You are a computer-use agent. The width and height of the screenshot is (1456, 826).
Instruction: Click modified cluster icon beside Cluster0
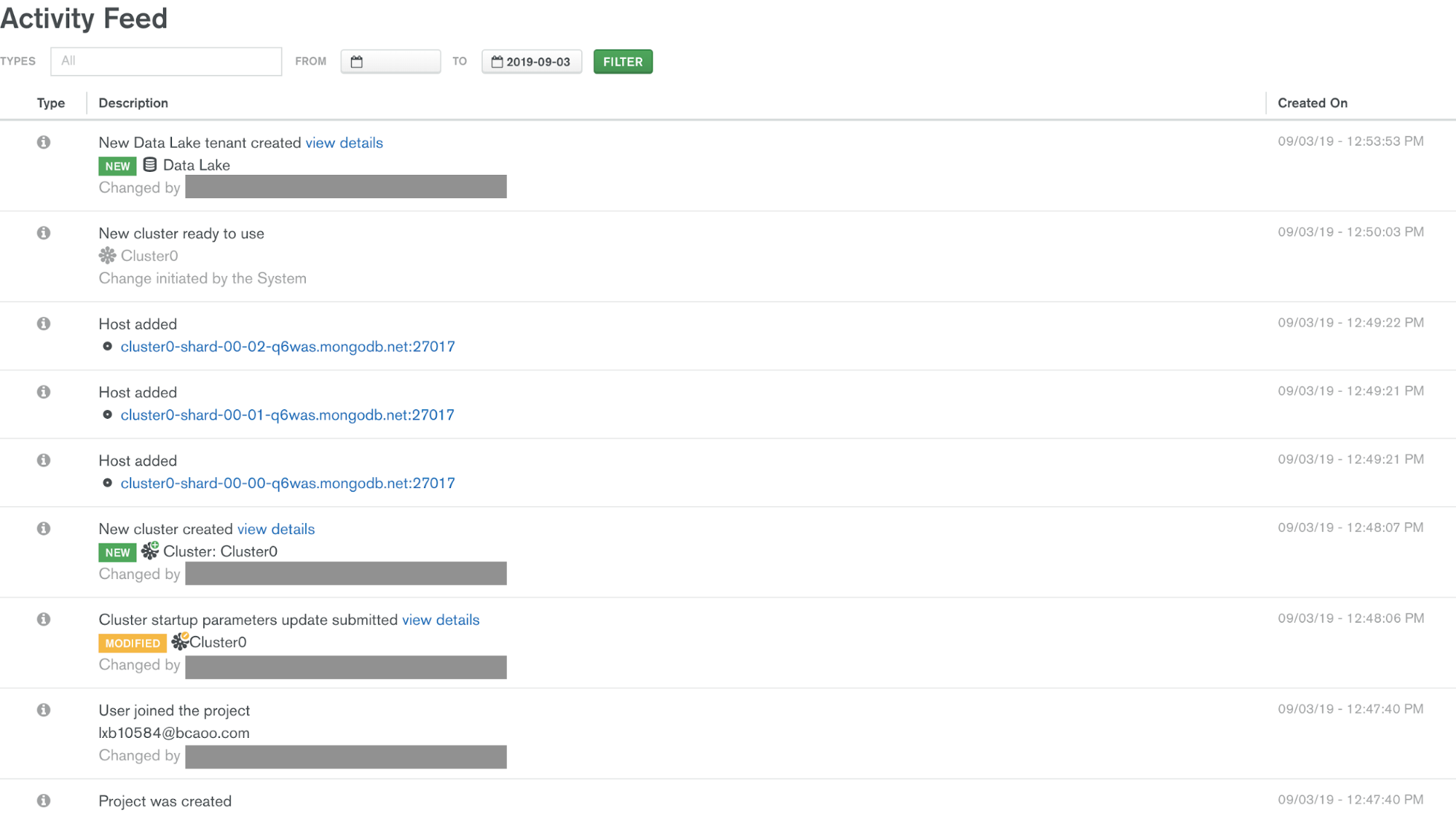pyautogui.click(x=180, y=641)
